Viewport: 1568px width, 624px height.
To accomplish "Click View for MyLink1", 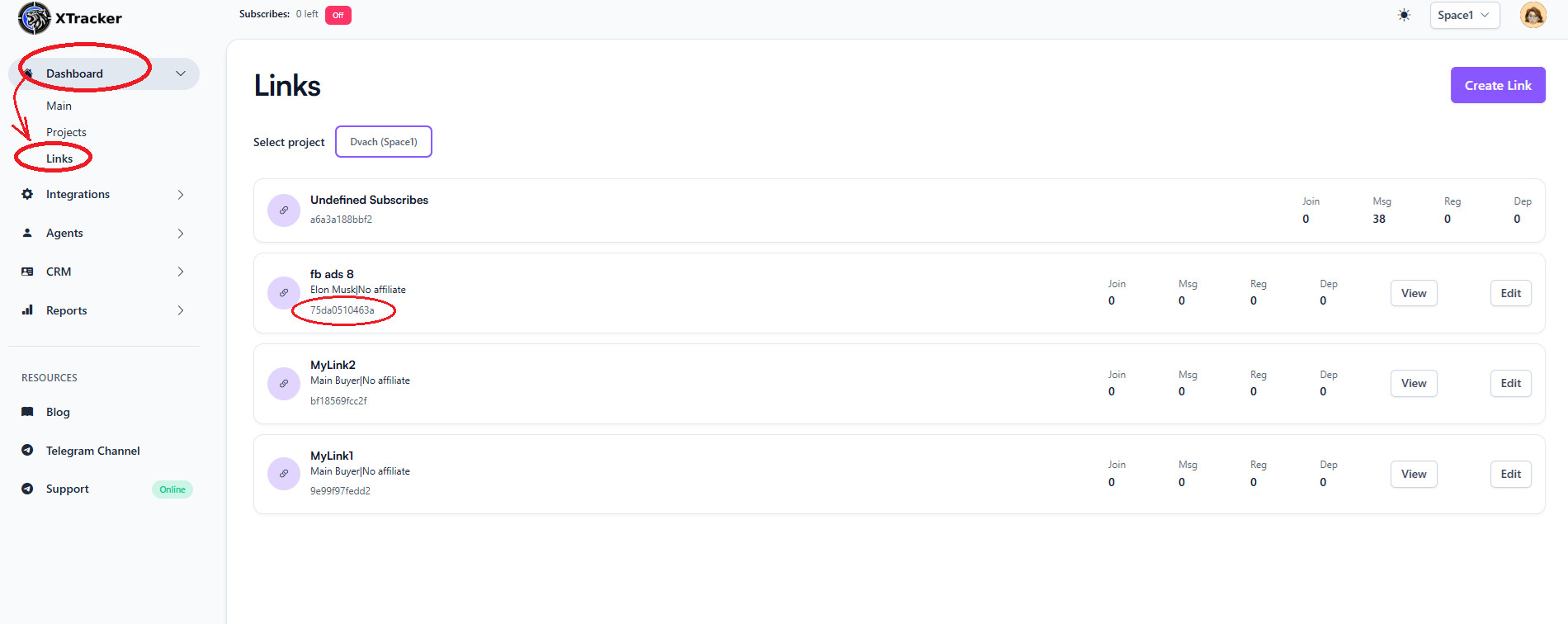I will pos(1413,474).
